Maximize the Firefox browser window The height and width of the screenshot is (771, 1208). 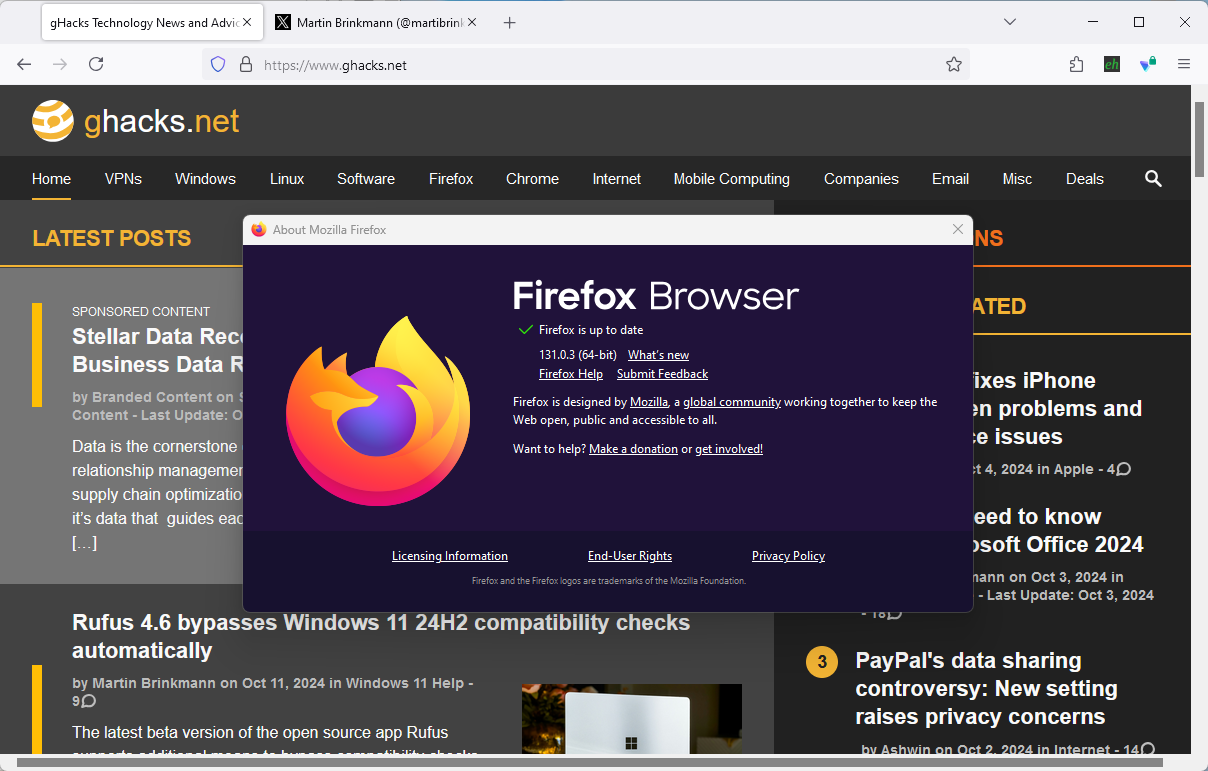click(x=1138, y=22)
